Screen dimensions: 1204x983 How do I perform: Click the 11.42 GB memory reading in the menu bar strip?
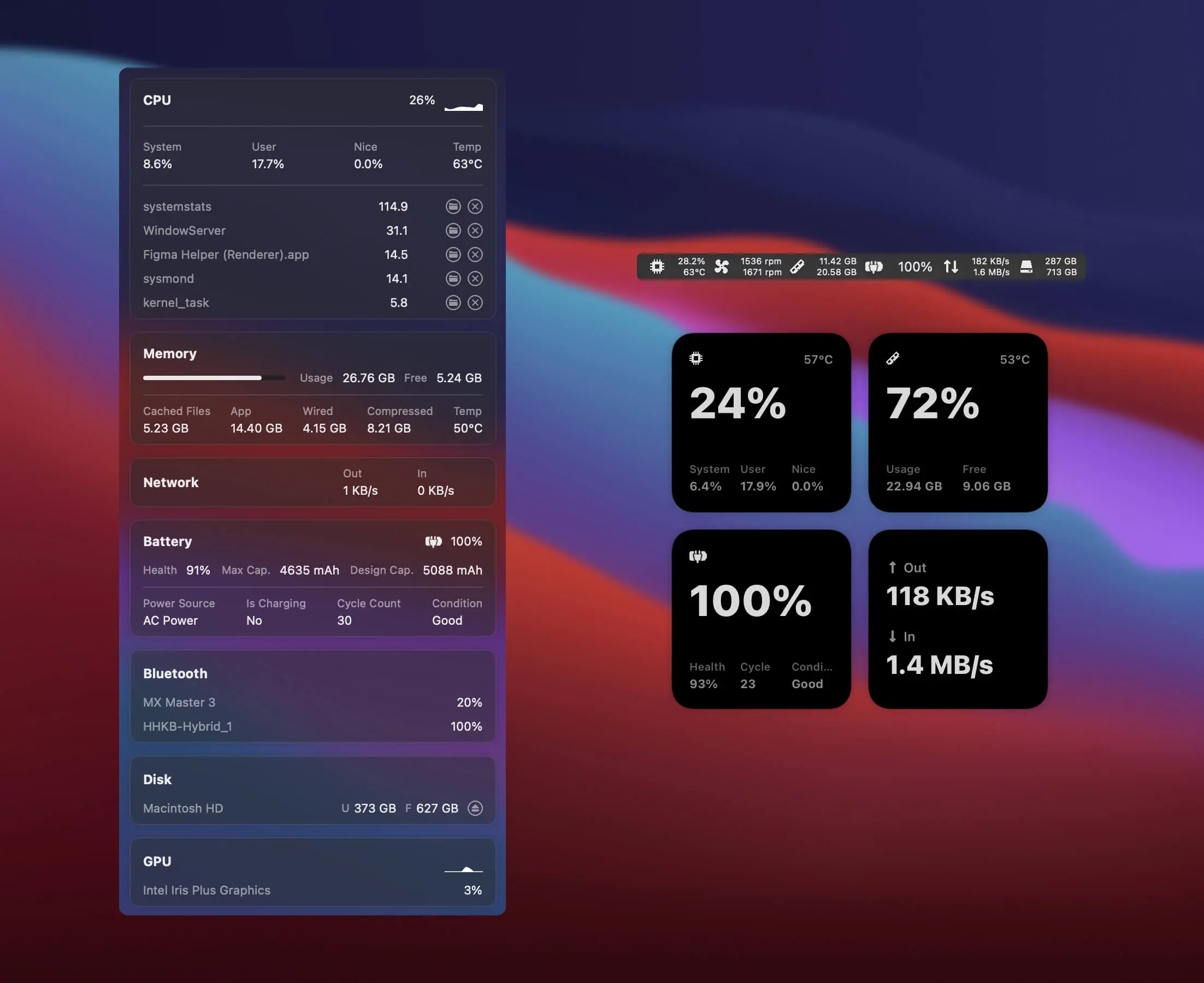point(837,261)
